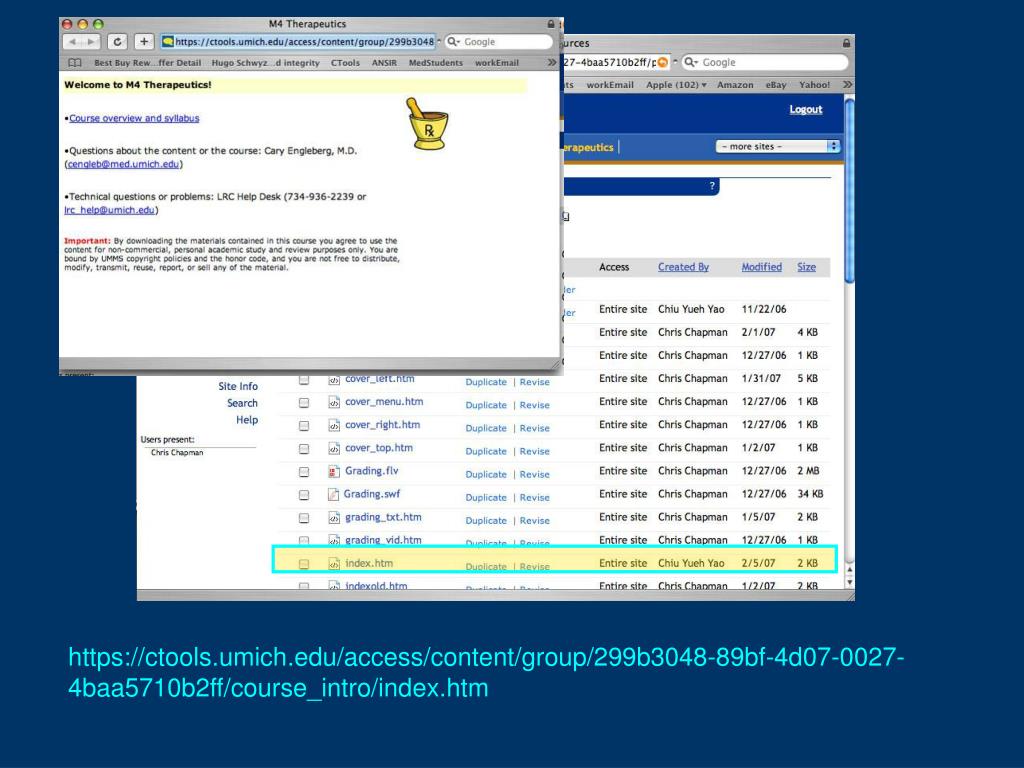Open the bookmarks book icon
Viewport: 1024px width, 768px height.
tap(75, 63)
